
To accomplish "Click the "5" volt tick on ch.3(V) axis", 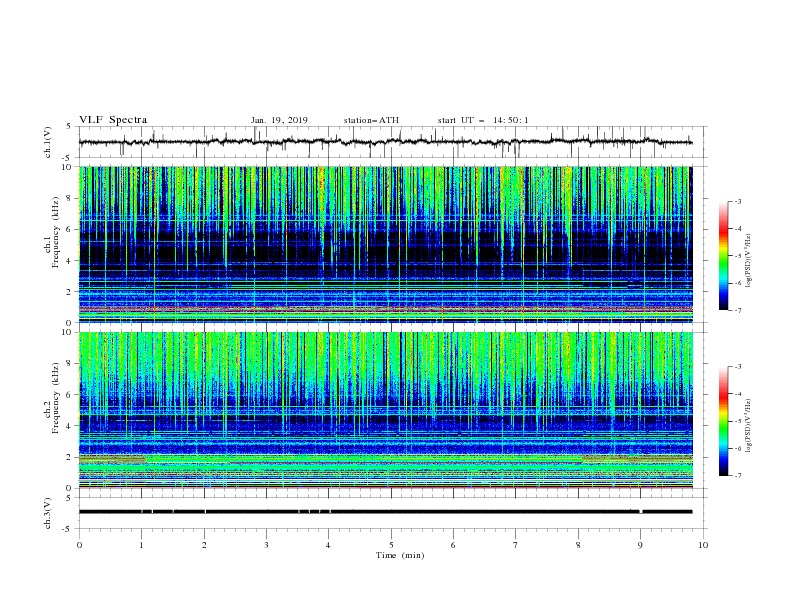I will (69, 497).
